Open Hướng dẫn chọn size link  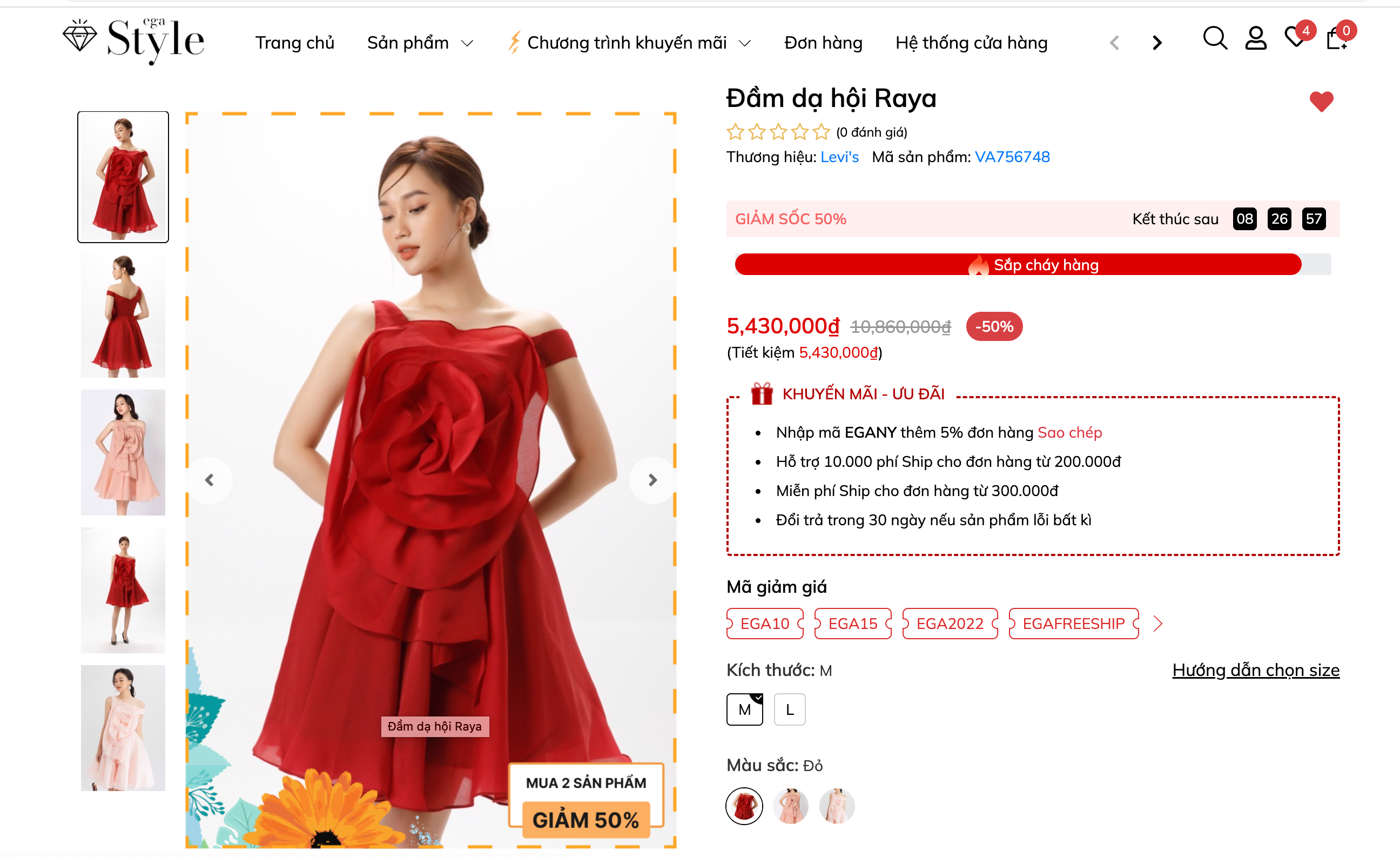coord(1256,670)
